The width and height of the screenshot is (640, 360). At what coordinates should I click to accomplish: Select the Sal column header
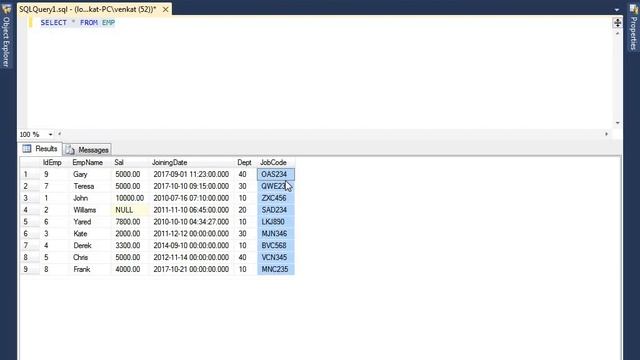point(130,162)
